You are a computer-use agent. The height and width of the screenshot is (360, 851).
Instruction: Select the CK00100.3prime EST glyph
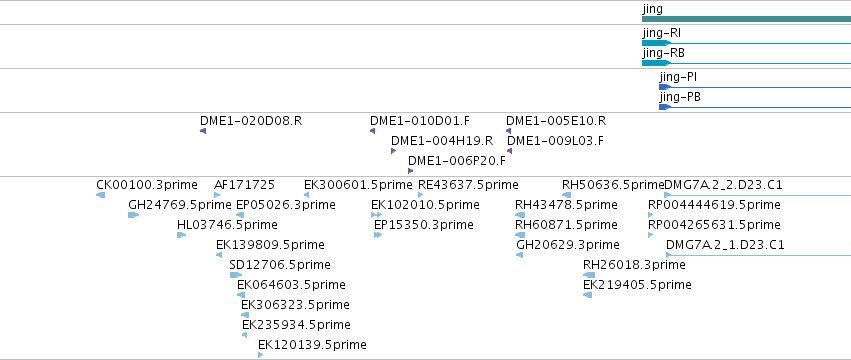[100, 195]
